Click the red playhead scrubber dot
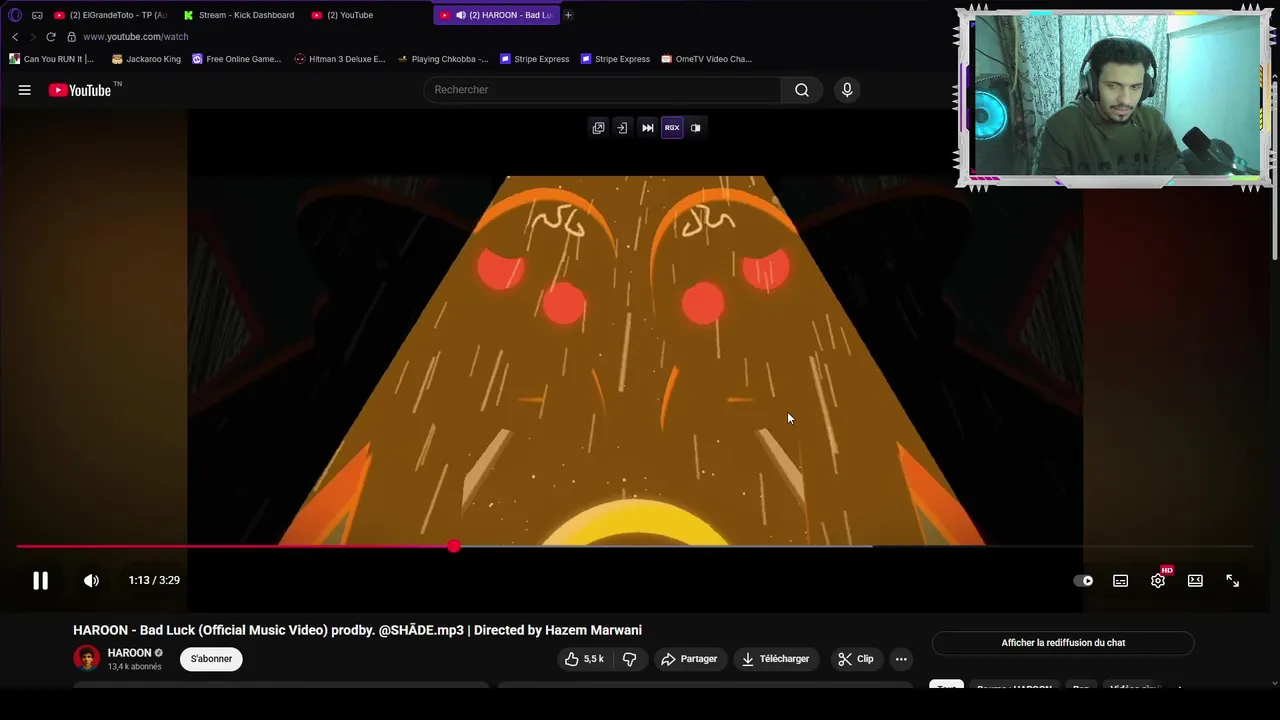Viewport: 1280px width, 720px height. [454, 546]
